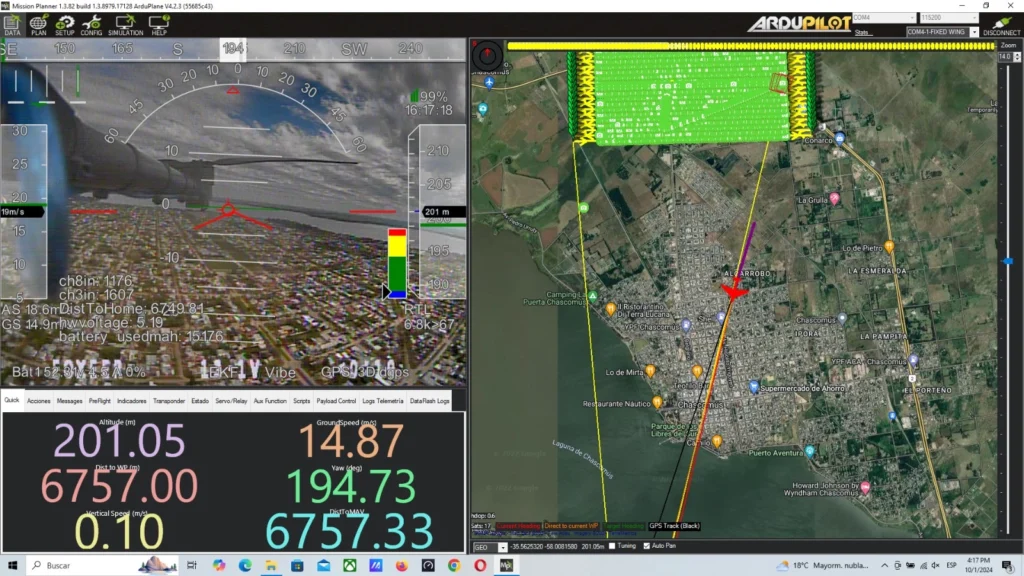This screenshot has height=576, width=1024.
Task: Click the SETUP gear icon
Action: (x=65, y=25)
